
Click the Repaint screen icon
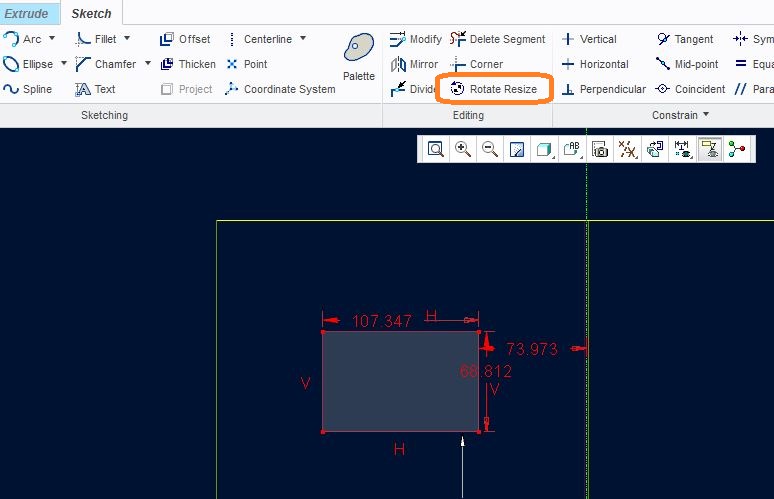pyautogui.click(x=517, y=149)
